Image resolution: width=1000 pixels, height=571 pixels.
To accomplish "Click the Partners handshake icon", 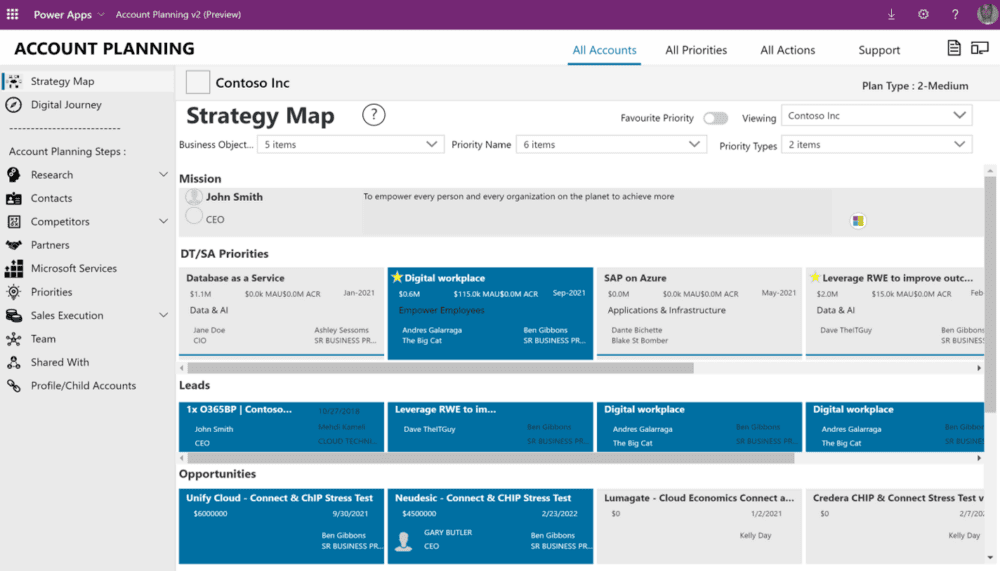I will (x=13, y=245).
